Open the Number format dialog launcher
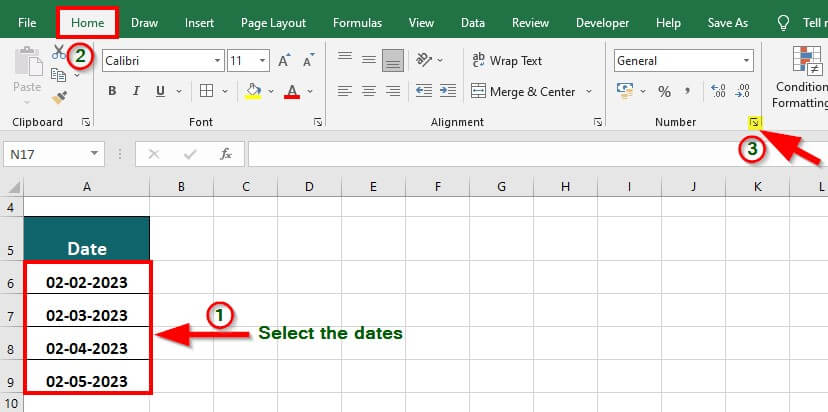This screenshot has width=828, height=412. (755, 123)
